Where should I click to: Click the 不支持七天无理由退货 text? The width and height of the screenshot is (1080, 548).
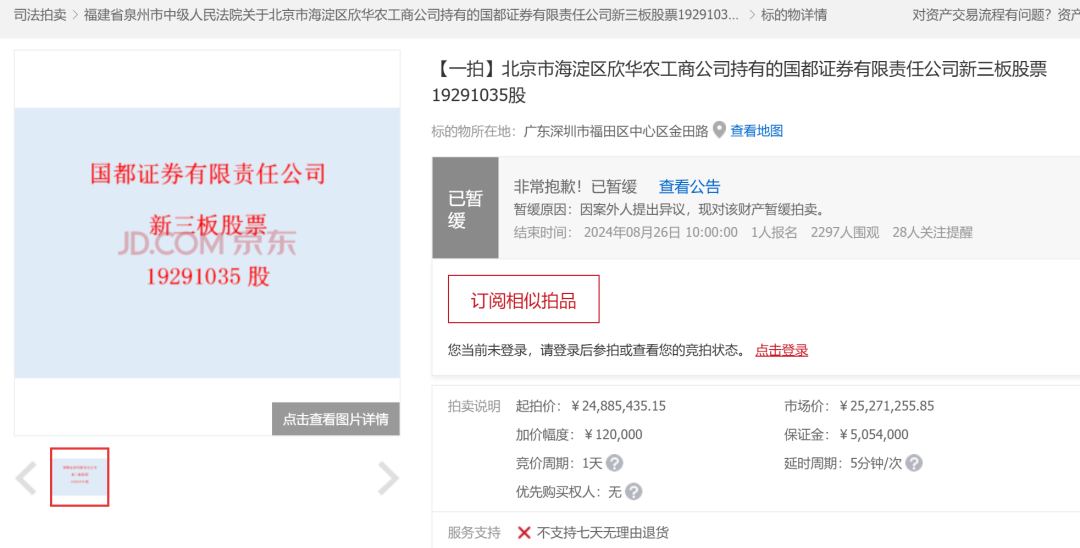(x=603, y=532)
